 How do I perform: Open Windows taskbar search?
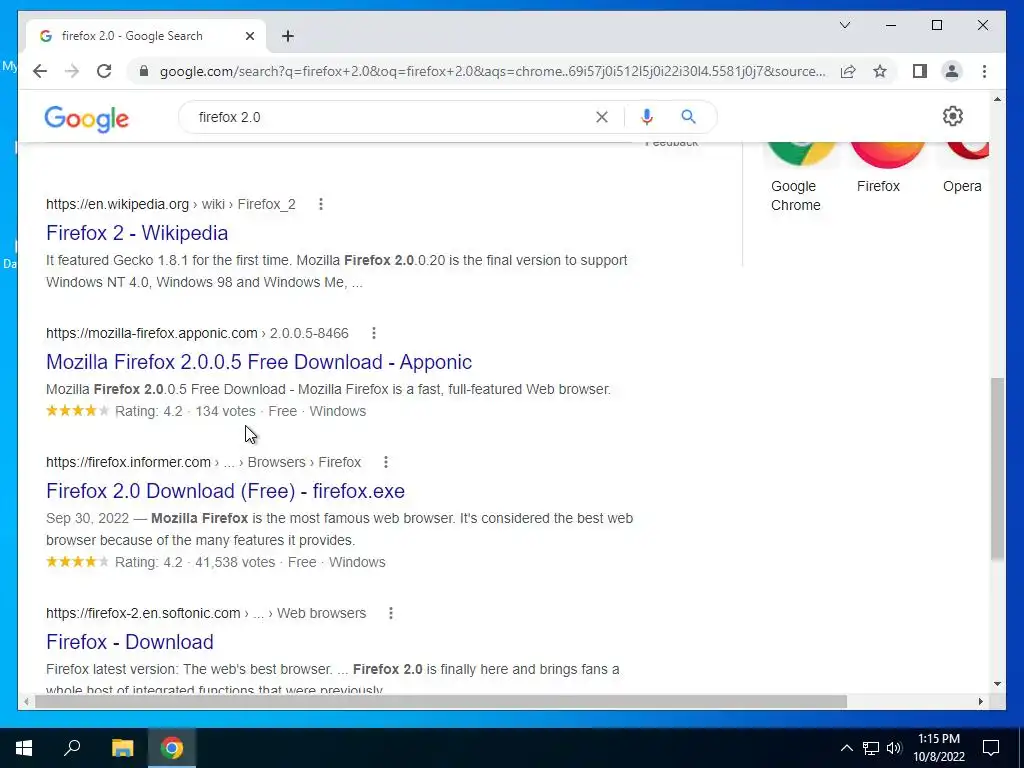pyautogui.click(x=72, y=748)
